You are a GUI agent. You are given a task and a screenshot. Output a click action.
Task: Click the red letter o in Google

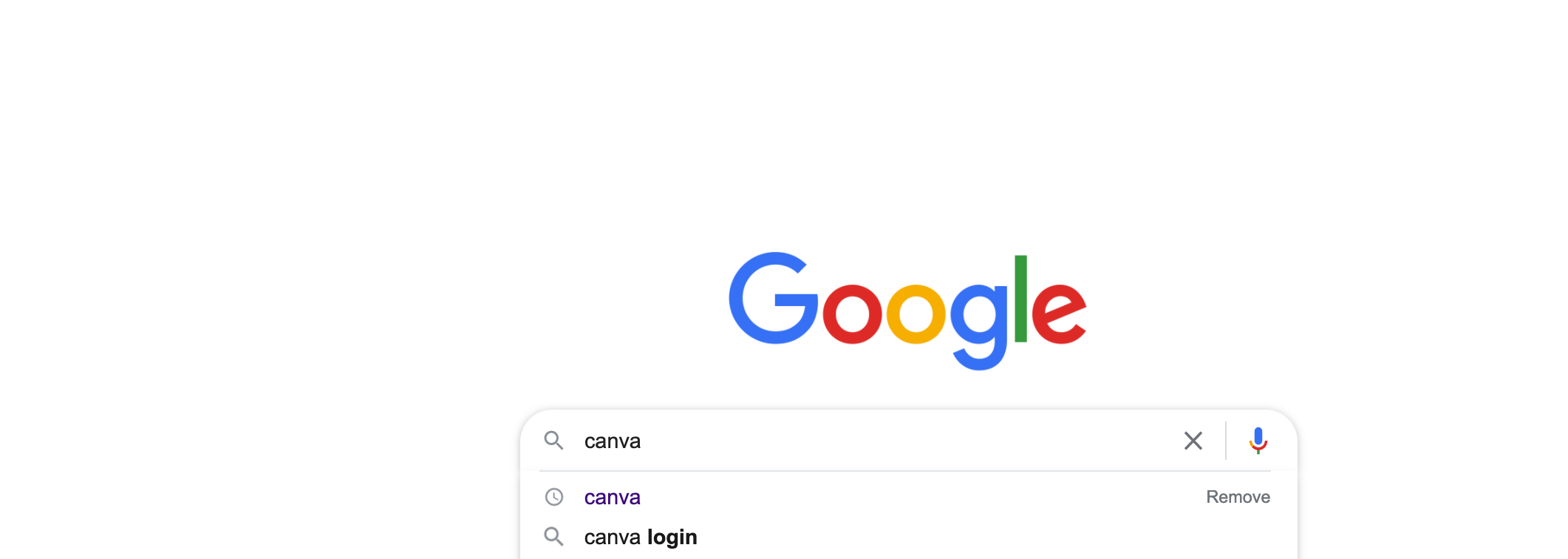point(852,314)
